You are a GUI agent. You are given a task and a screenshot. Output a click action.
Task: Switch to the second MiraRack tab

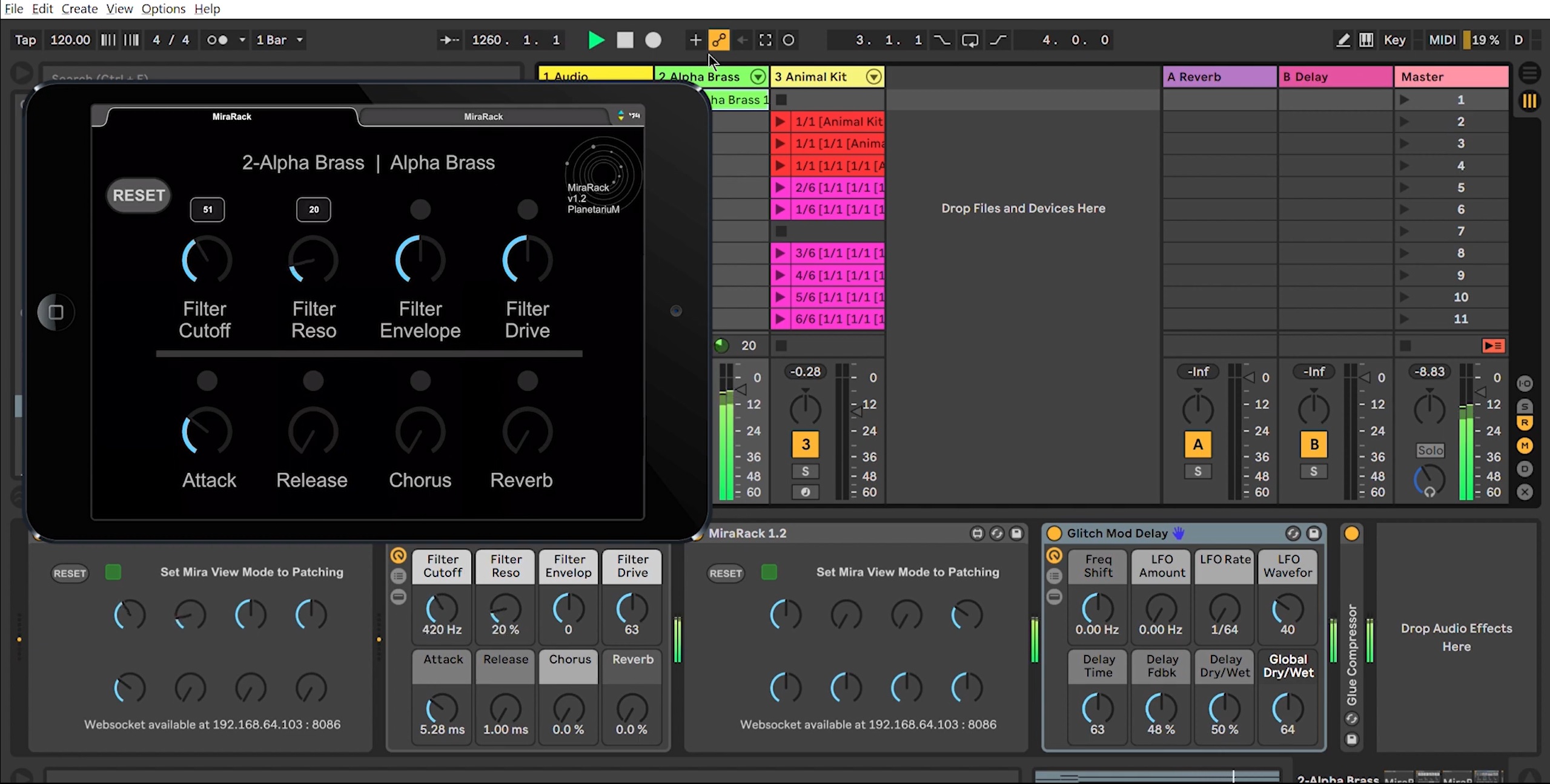point(483,116)
